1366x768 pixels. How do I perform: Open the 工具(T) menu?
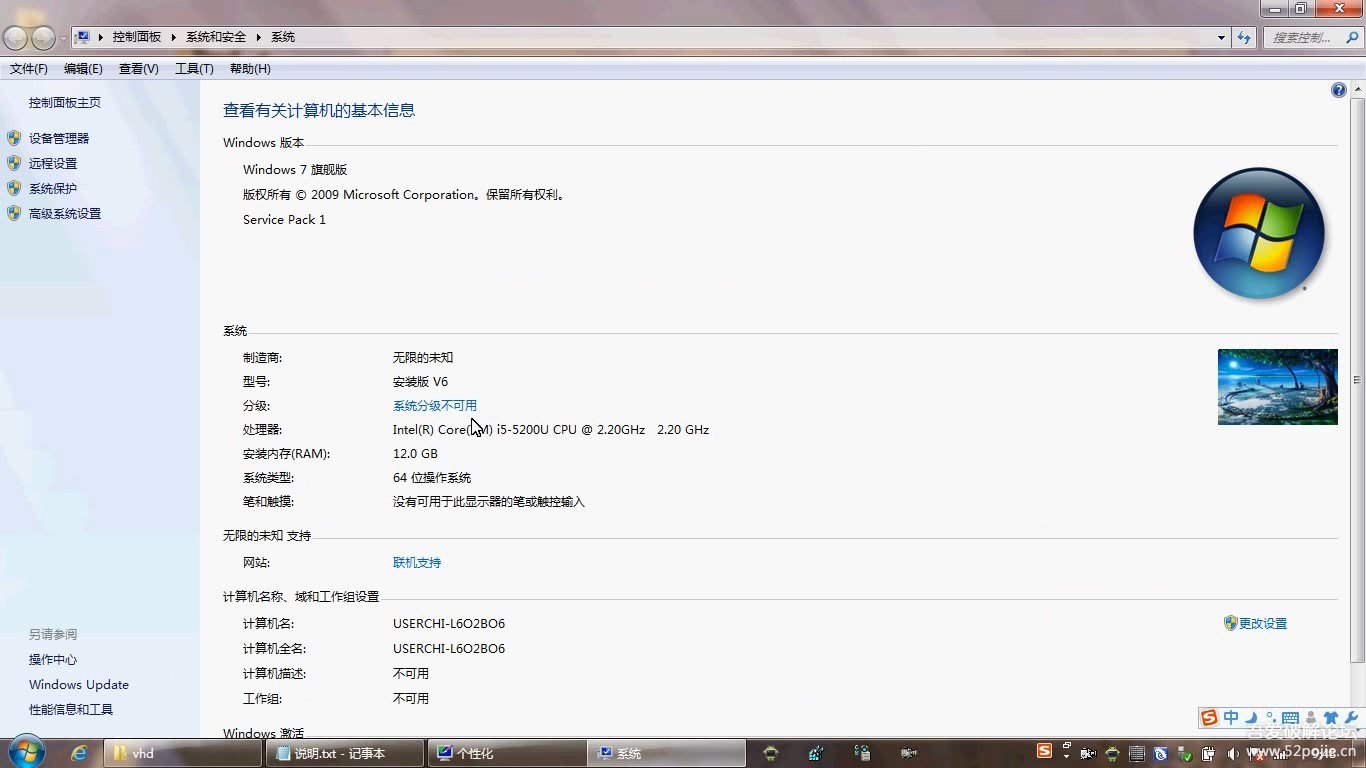click(x=194, y=69)
